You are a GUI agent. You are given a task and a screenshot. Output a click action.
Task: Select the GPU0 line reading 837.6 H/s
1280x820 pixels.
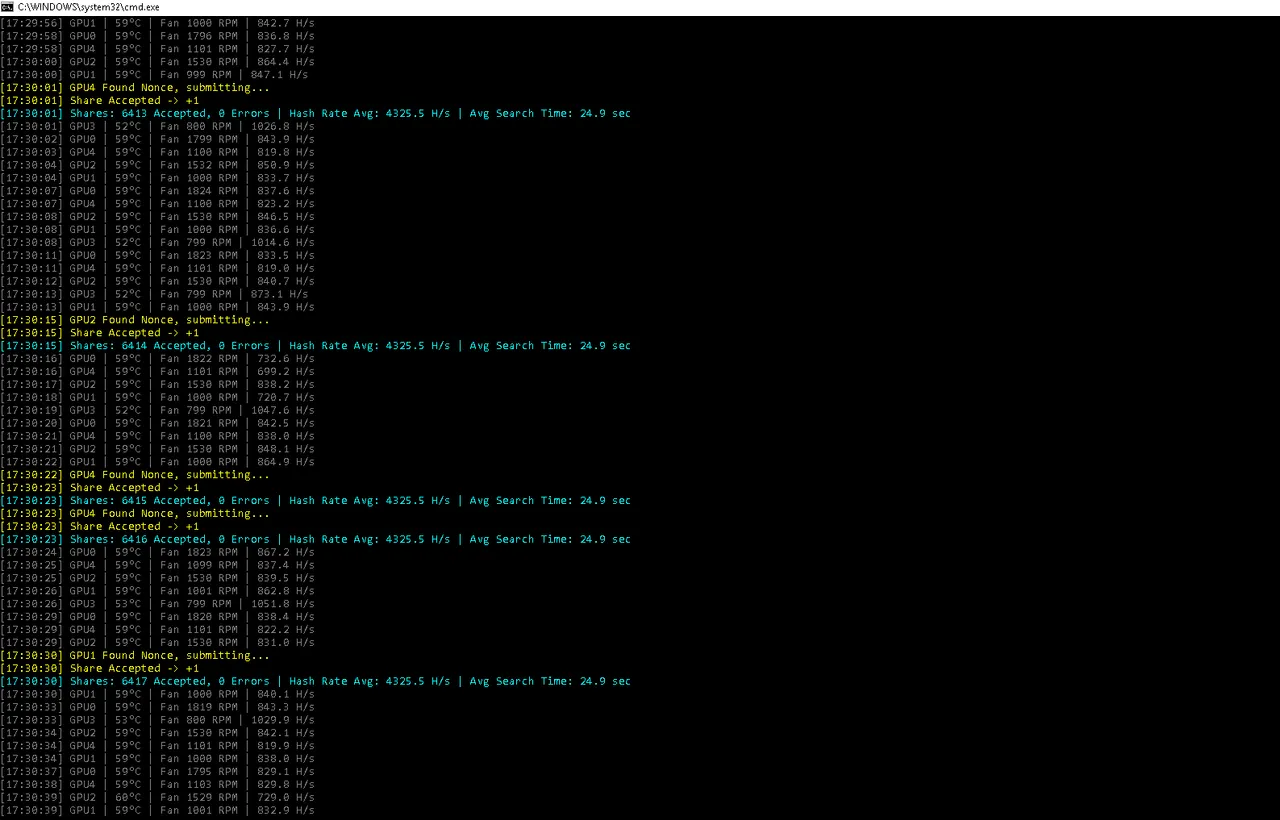(x=157, y=191)
